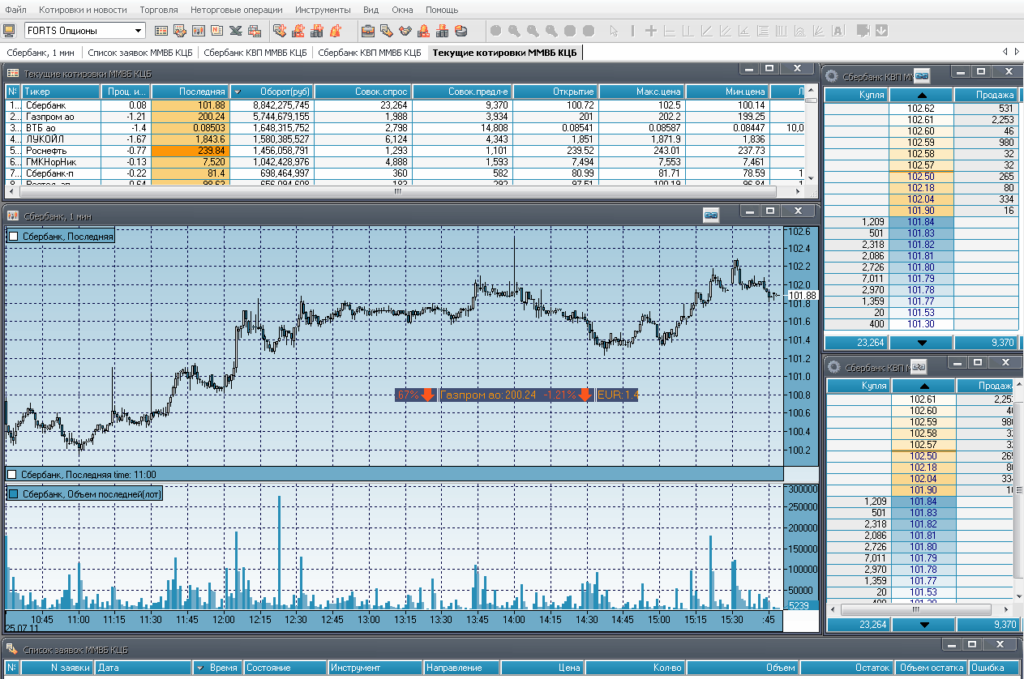Click the link icon in the chart title bar
The image size is (1024, 679).
(711, 215)
